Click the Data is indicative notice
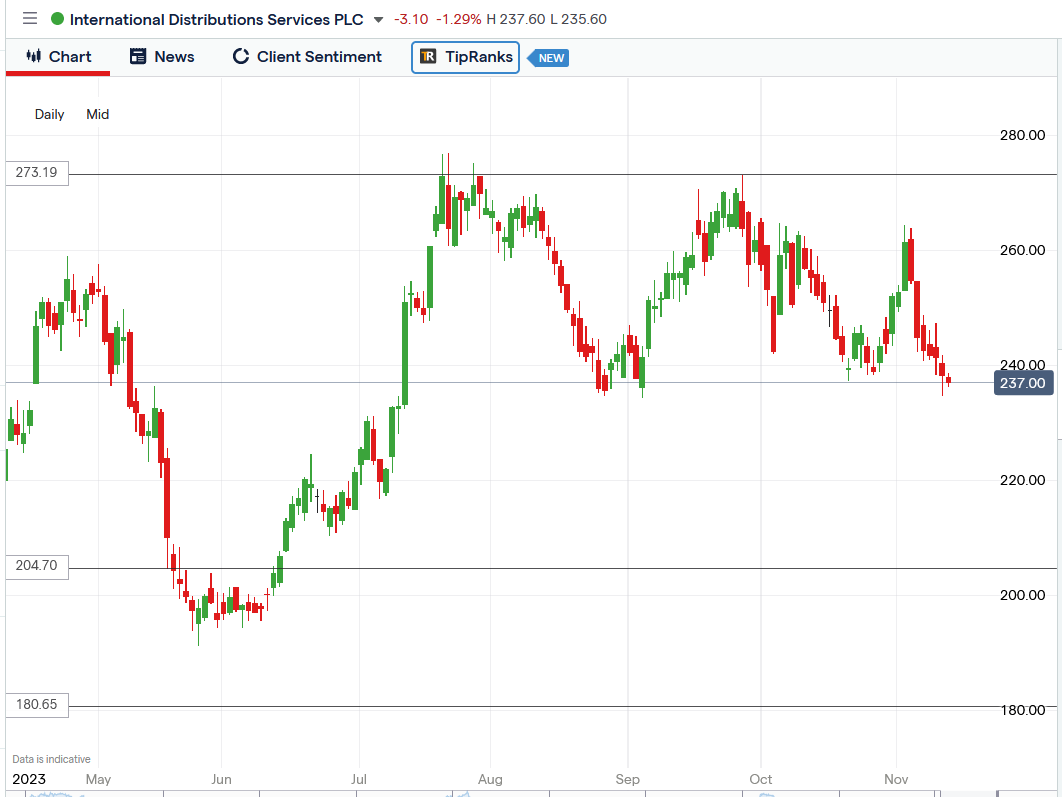The width and height of the screenshot is (1062, 797). click(x=51, y=759)
